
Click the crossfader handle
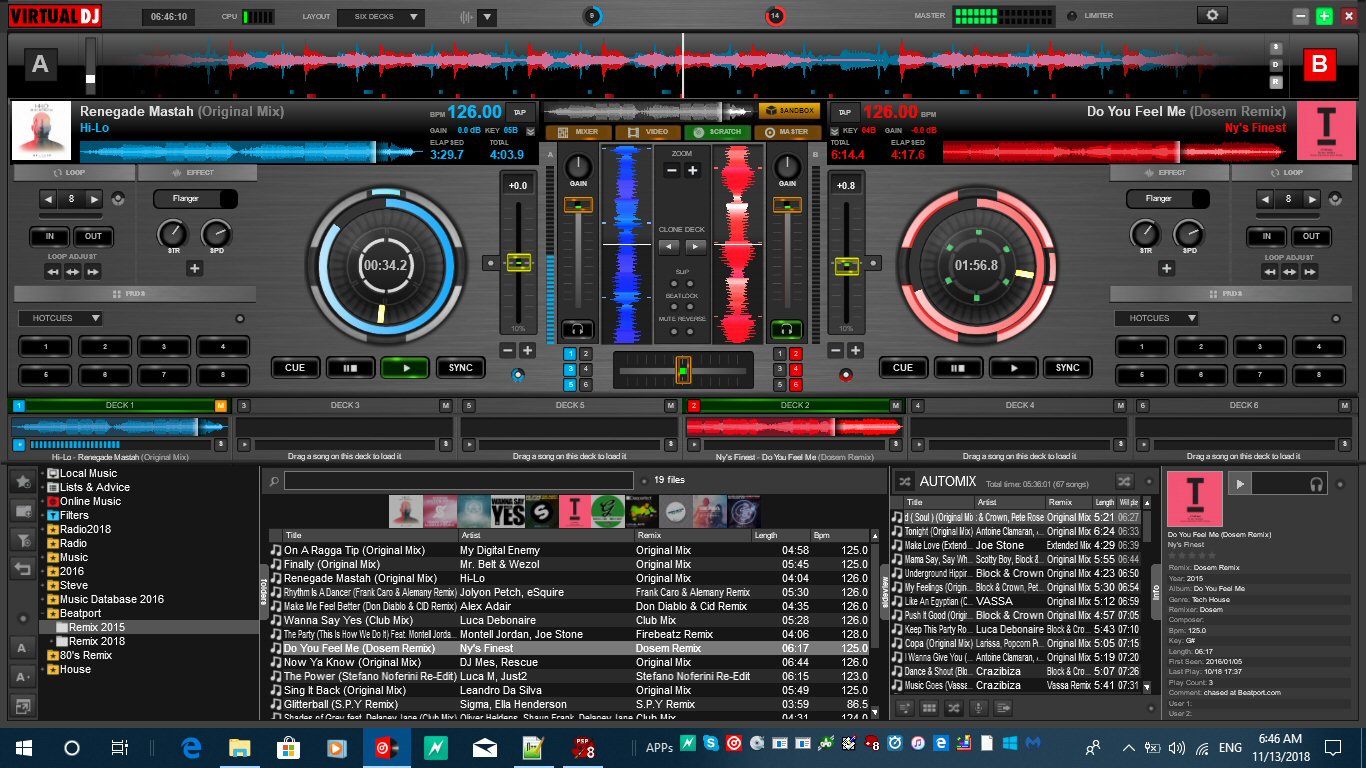(x=683, y=369)
